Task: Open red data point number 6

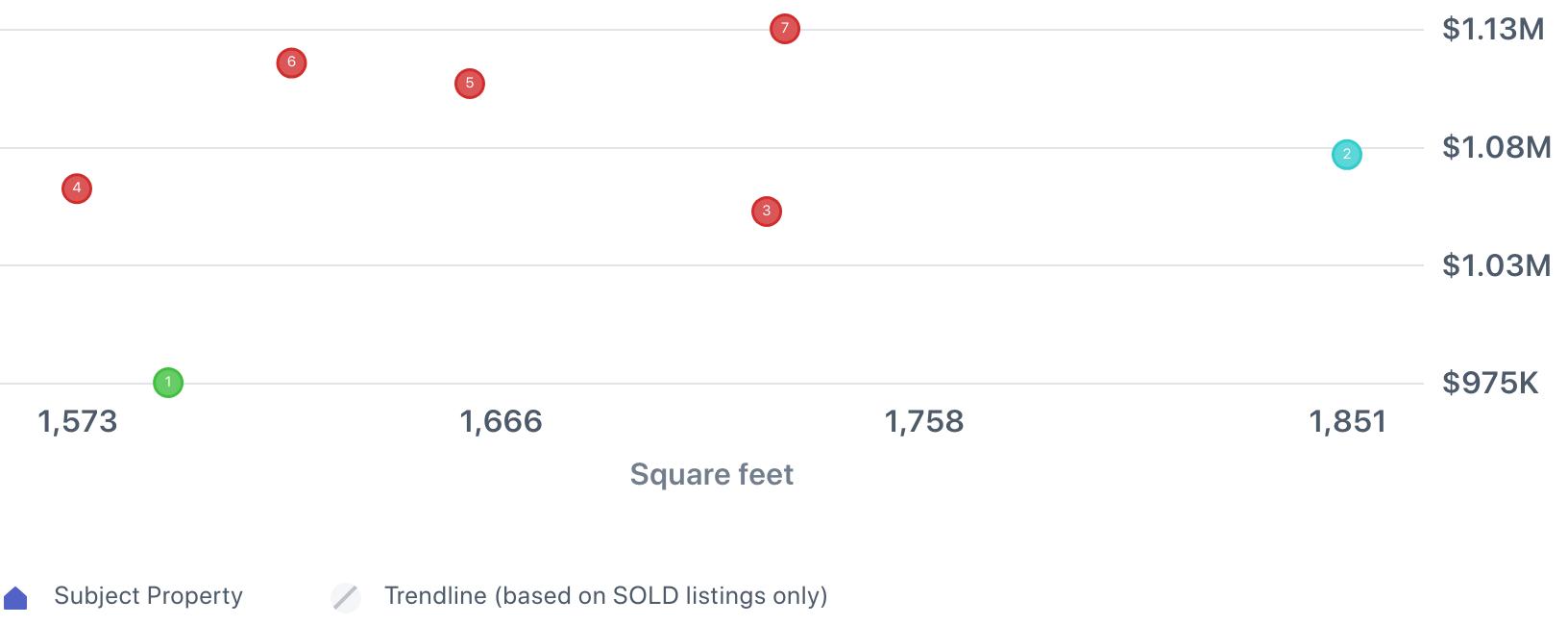Action: pyautogui.click(x=291, y=62)
